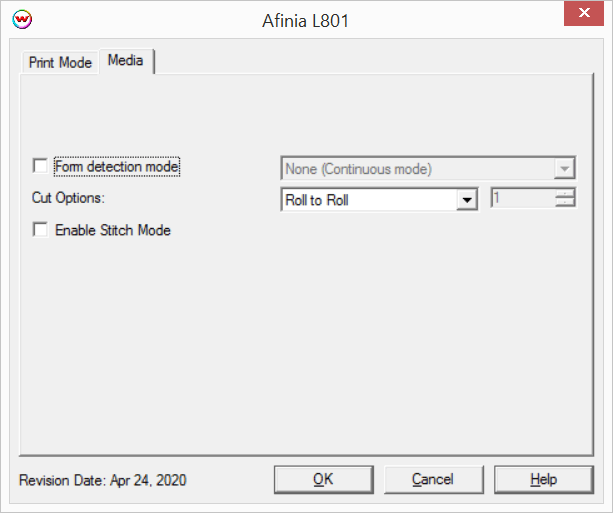Viewport: 613px width, 513px height.
Task: Open the Help button
Action: (543, 479)
